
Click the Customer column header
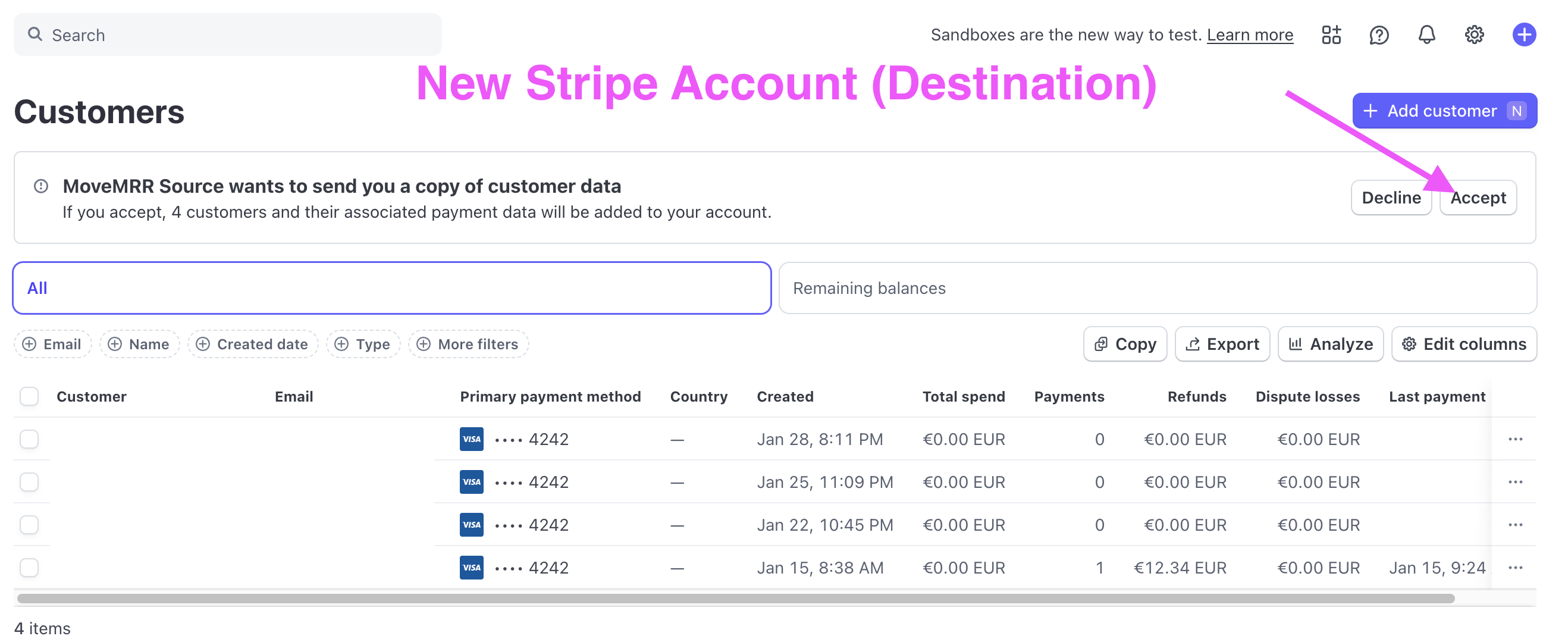[x=91, y=396]
